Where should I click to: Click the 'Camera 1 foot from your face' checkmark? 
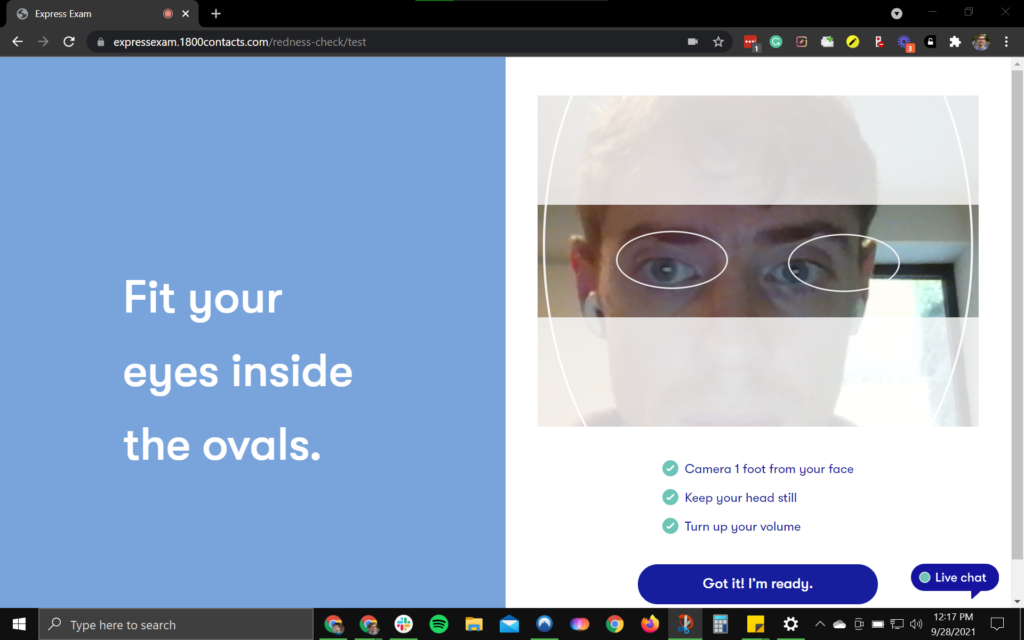pos(670,468)
